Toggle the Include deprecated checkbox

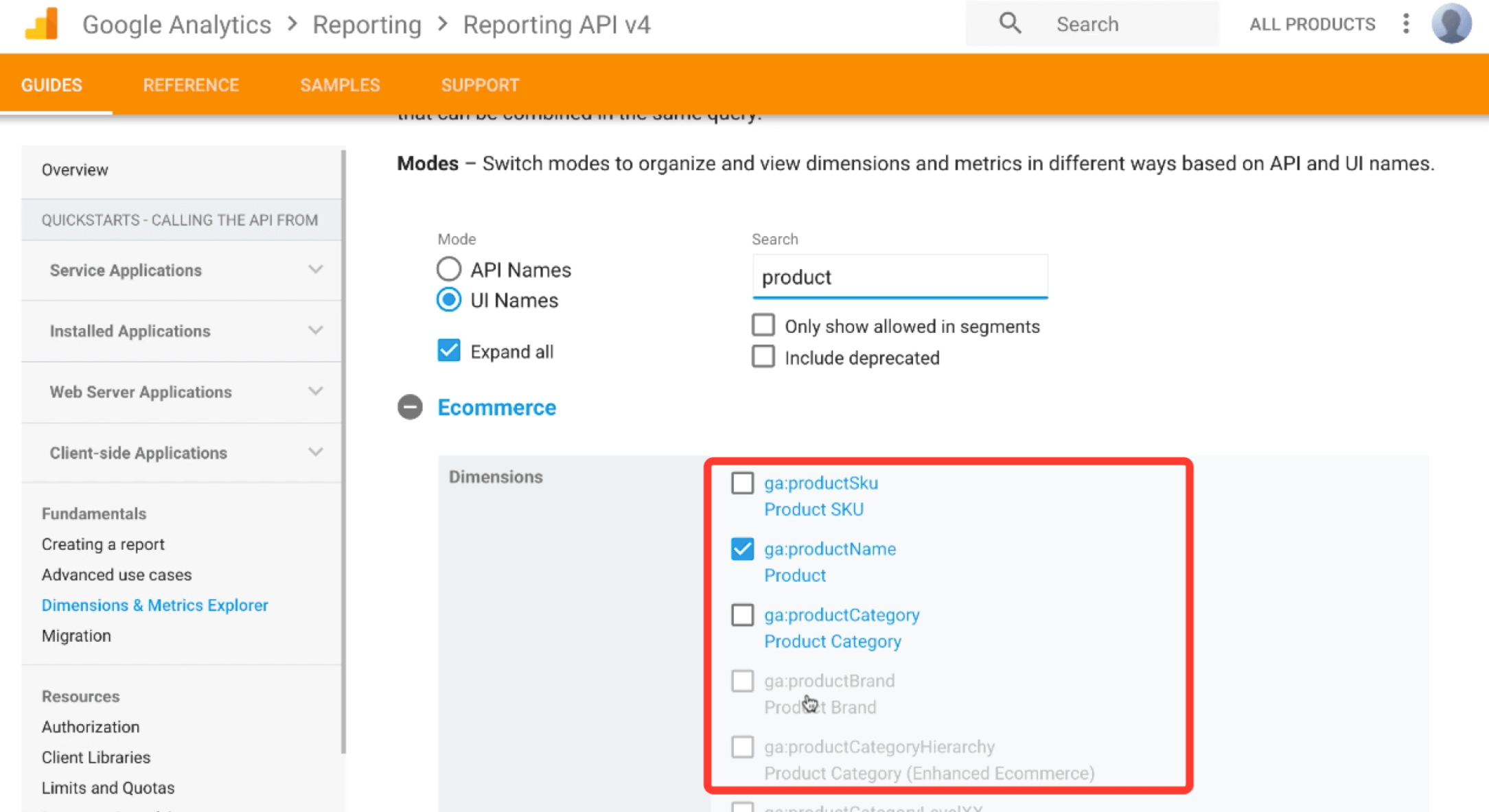(x=763, y=357)
